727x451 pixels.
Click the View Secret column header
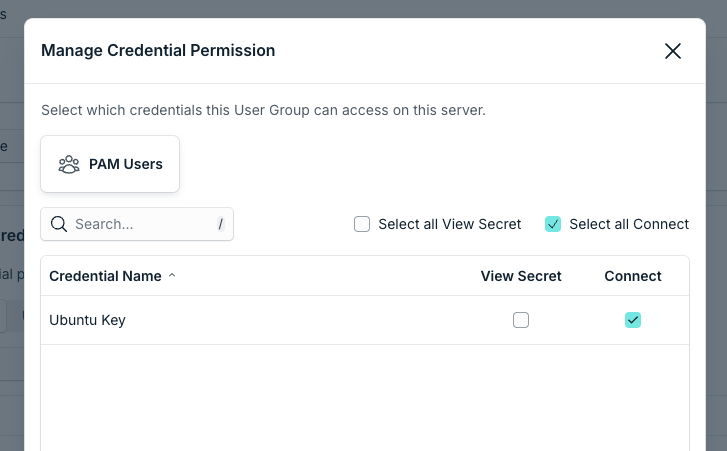(521, 276)
